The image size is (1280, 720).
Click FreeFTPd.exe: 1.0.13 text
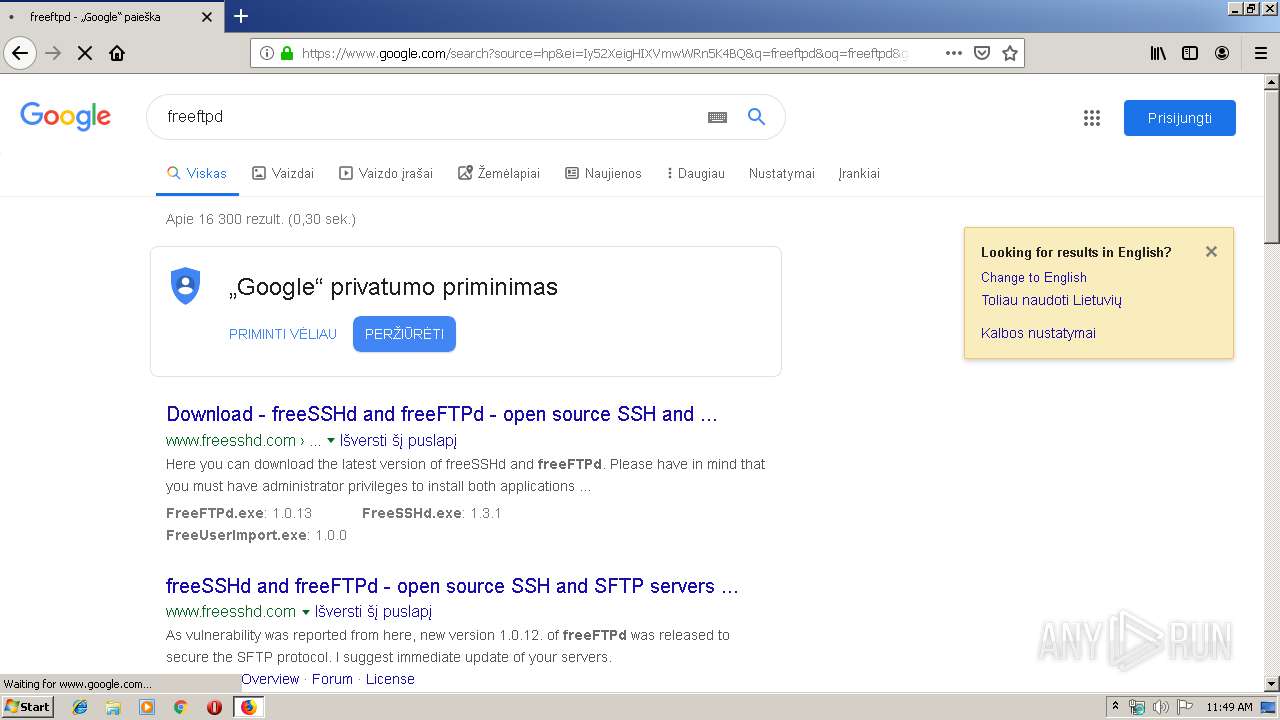coord(239,513)
